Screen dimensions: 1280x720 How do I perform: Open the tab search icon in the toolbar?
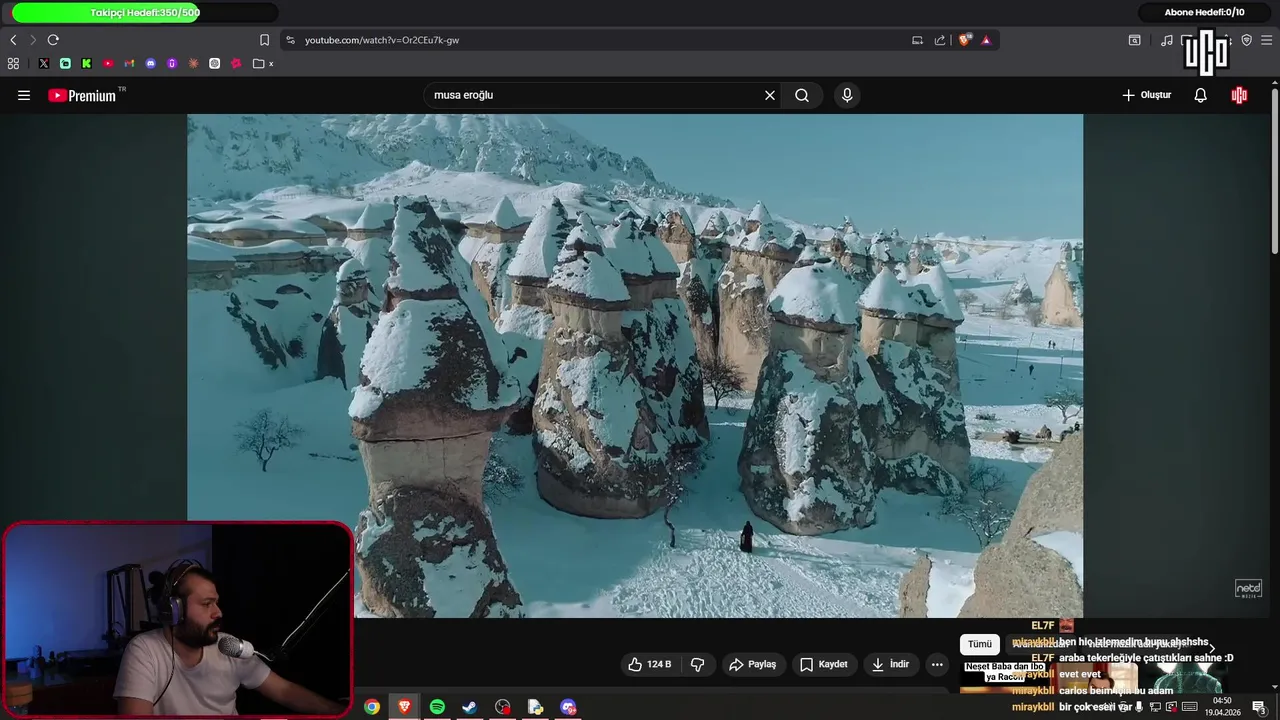pyautogui.click(x=1135, y=40)
